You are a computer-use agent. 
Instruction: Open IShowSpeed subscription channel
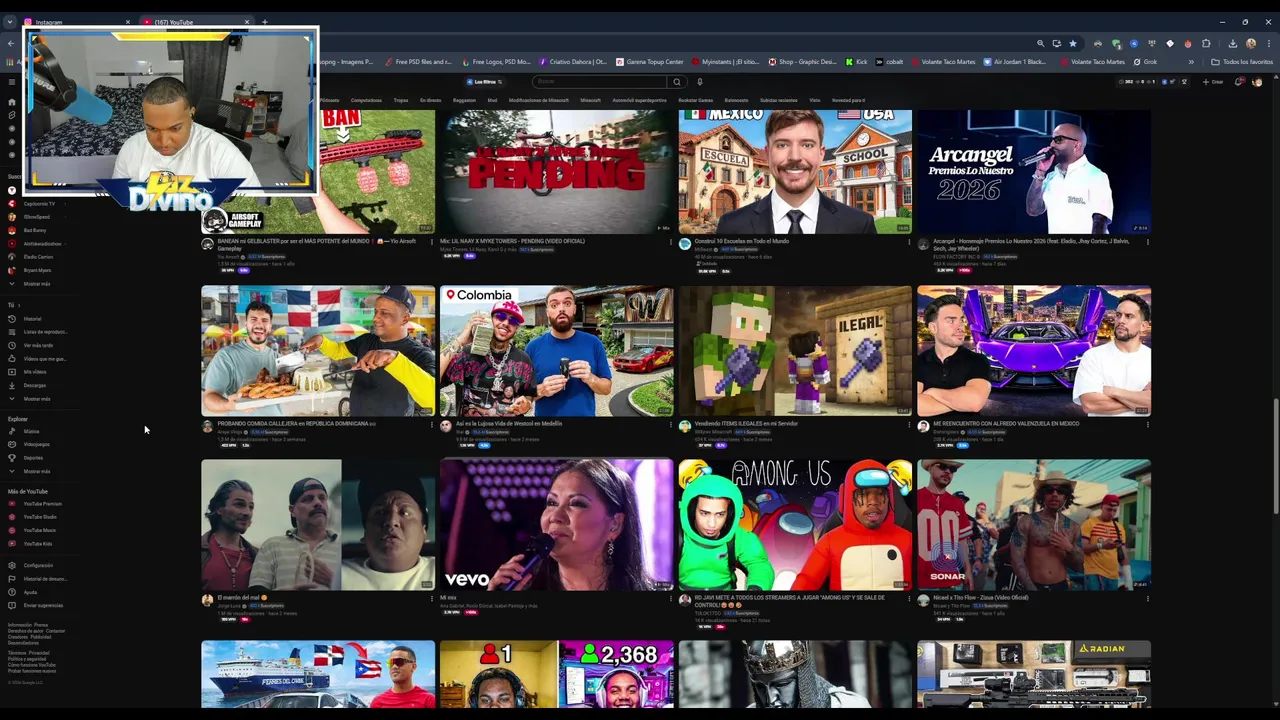(36, 217)
